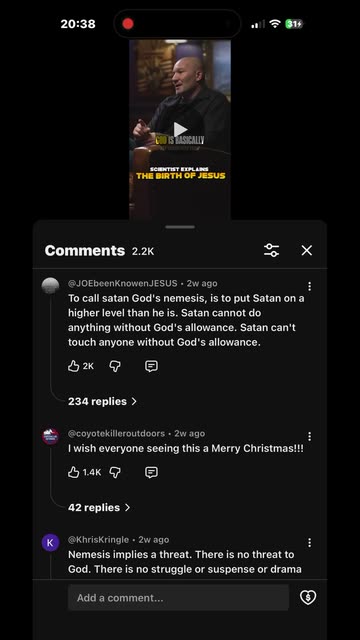Image resolution: width=360 pixels, height=640 pixels.
Task: Dislike the Merry Christmas comment
Action: coord(115,472)
